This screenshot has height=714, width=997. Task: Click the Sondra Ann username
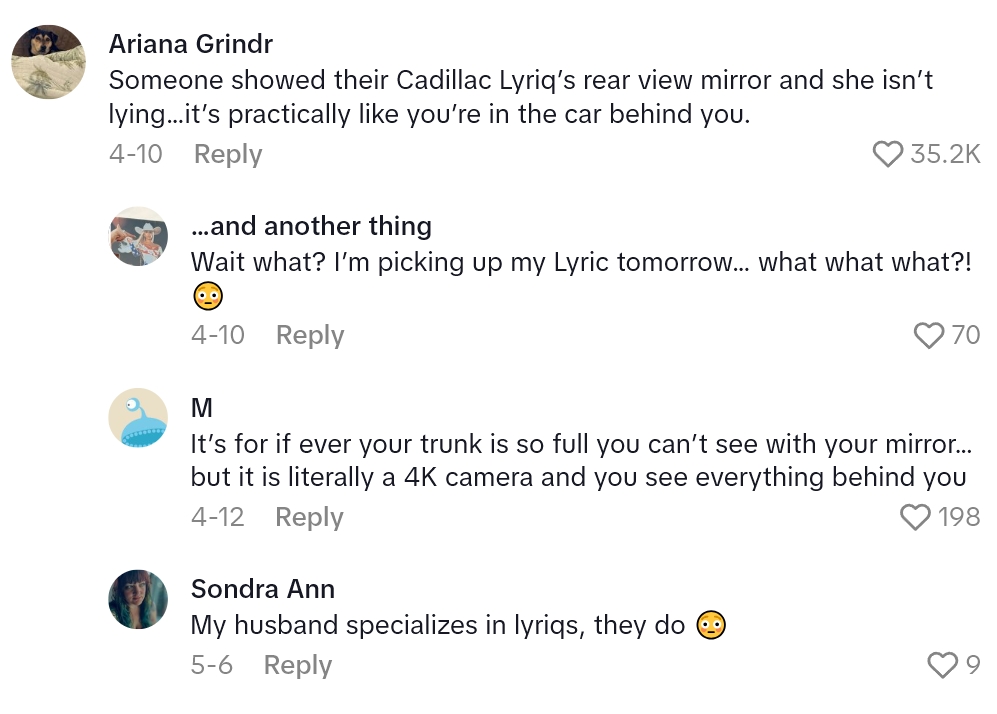(263, 588)
